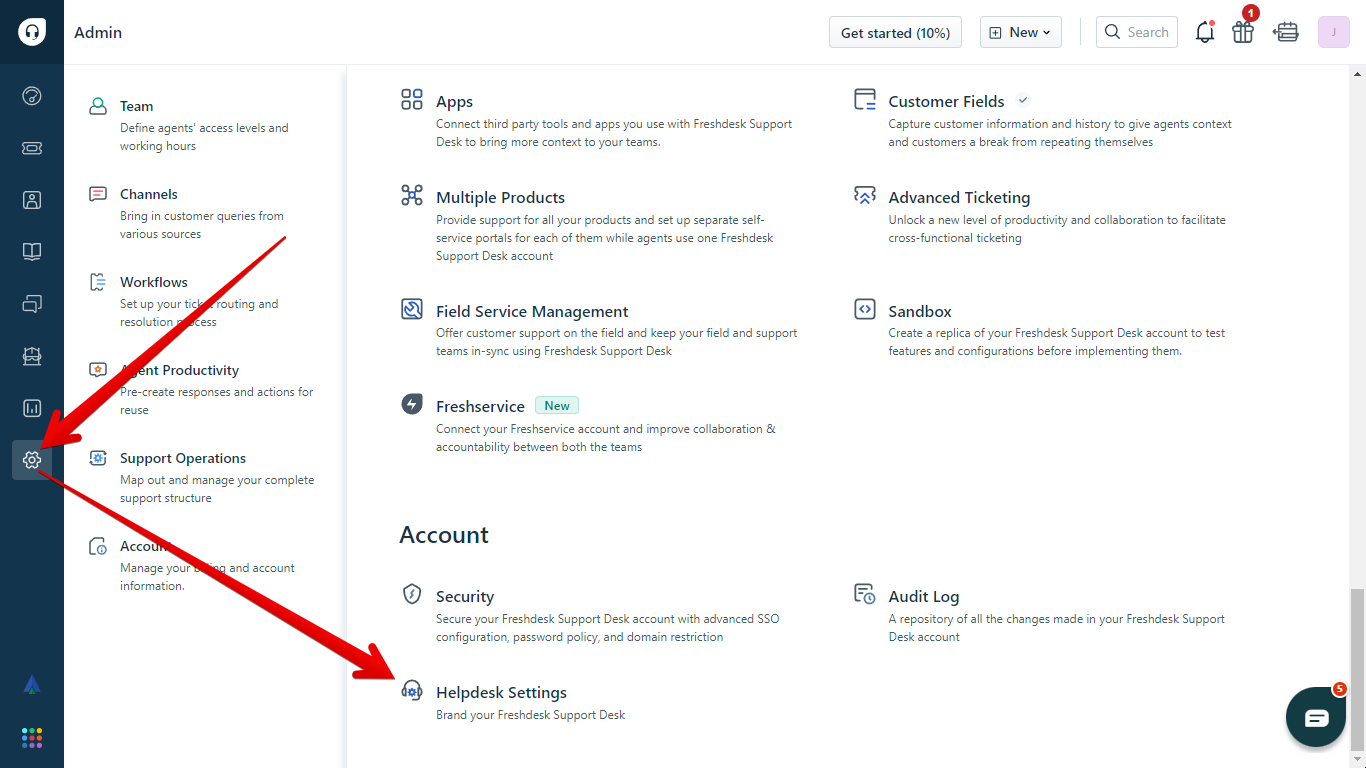This screenshot has width=1366, height=768.
Task: Open the Audit Log link
Action: 924,597
